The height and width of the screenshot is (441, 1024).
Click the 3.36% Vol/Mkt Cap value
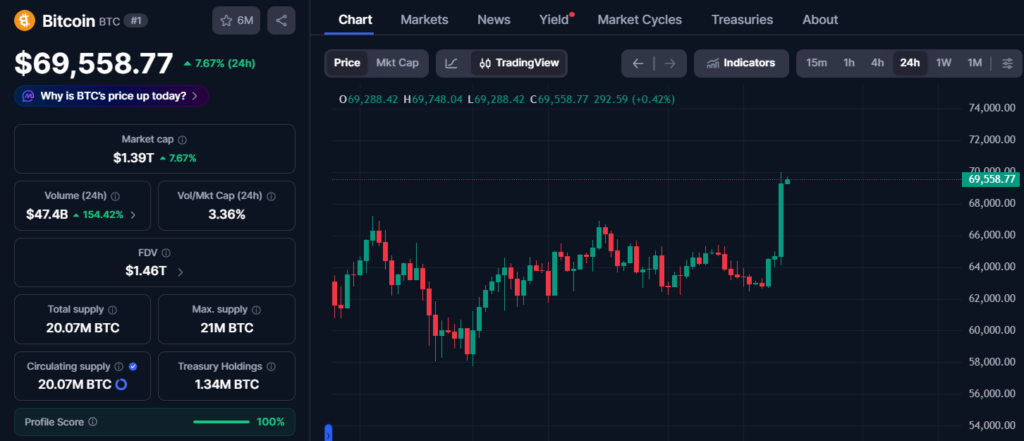(227, 214)
